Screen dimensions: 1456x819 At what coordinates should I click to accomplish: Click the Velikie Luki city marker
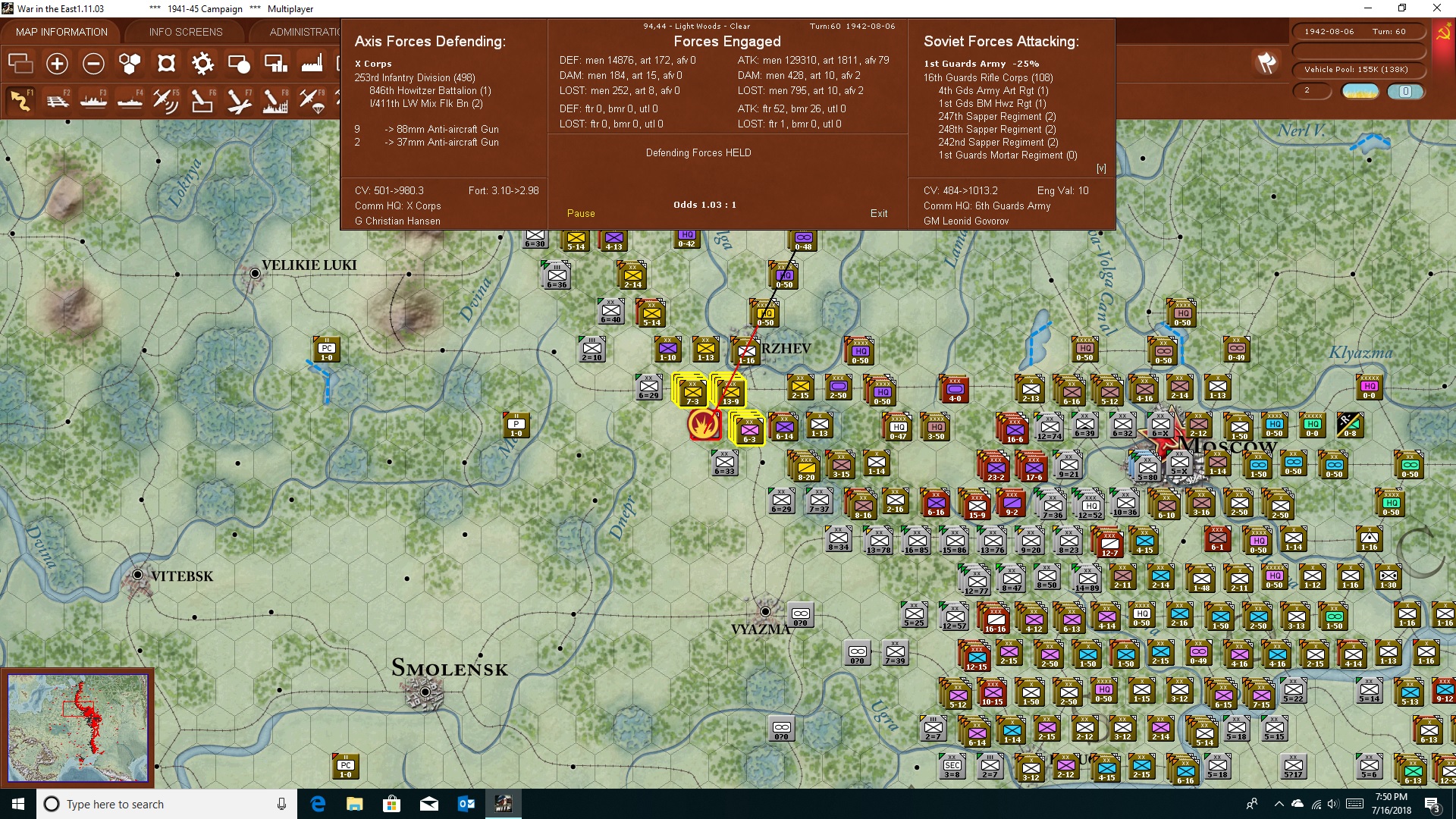(x=255, y=273)
